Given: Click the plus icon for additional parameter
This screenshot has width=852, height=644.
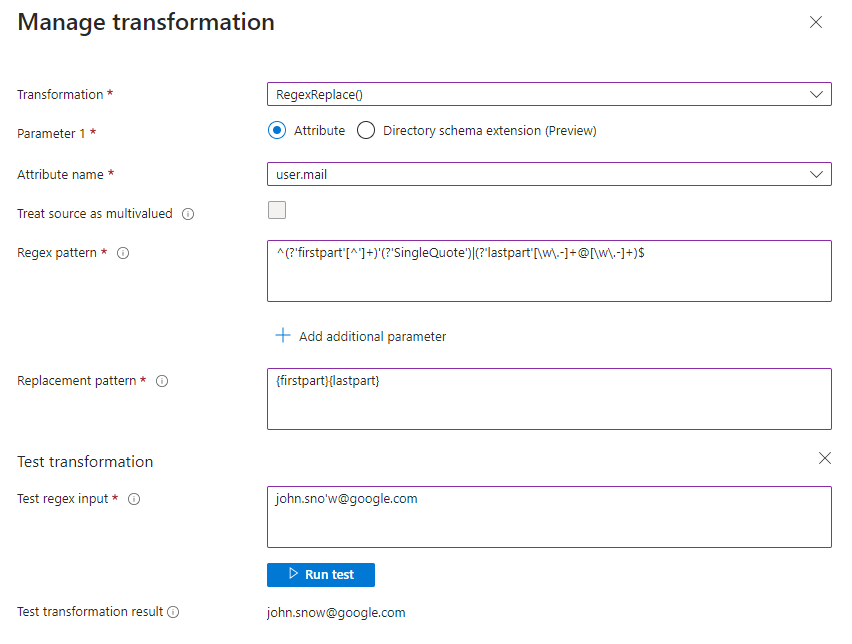Looking at the screenshot, I should 282,336.
